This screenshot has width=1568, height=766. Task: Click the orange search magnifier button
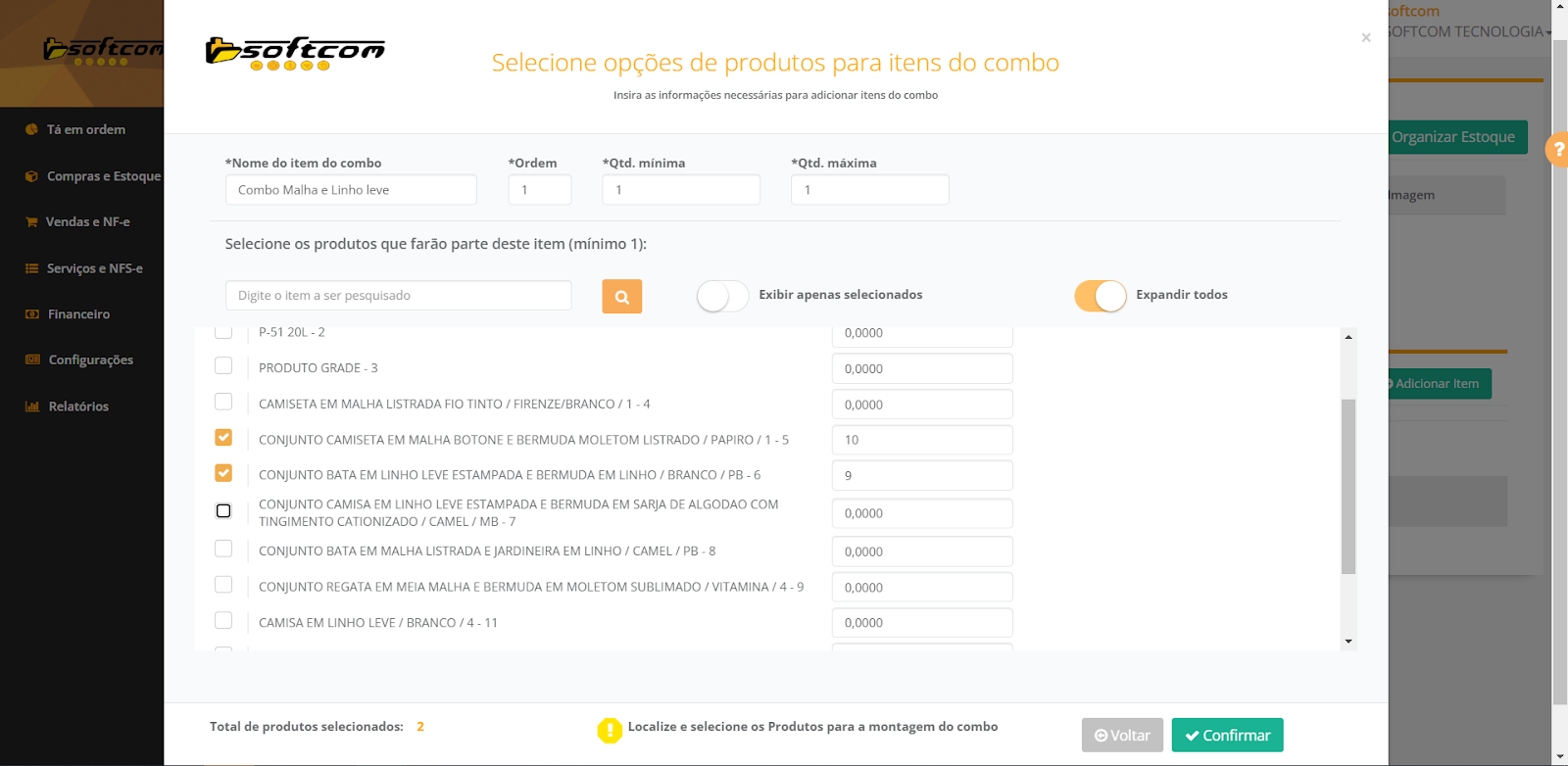(621, 297)
